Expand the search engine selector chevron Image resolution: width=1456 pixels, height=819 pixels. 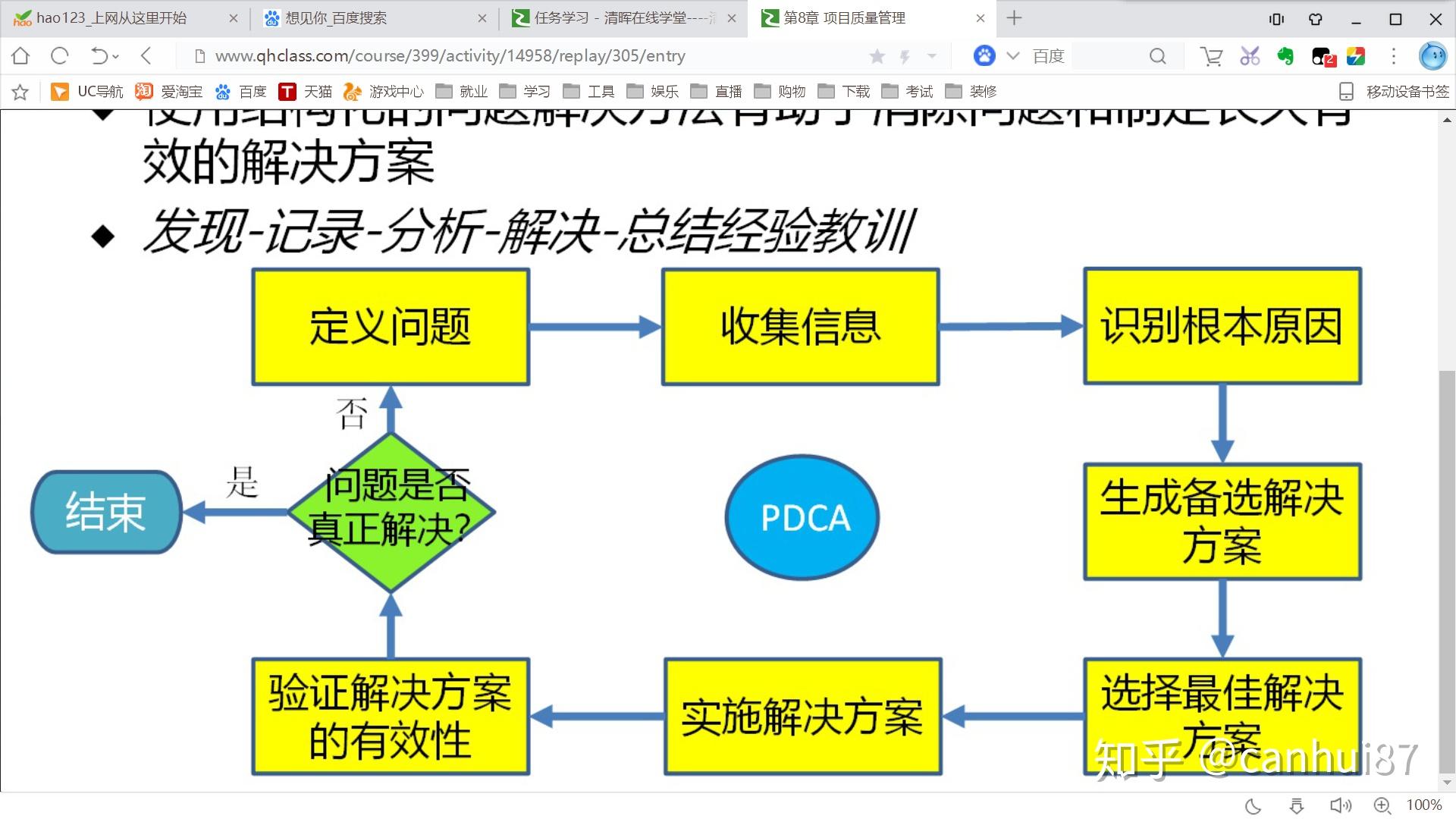point(1012,55)
